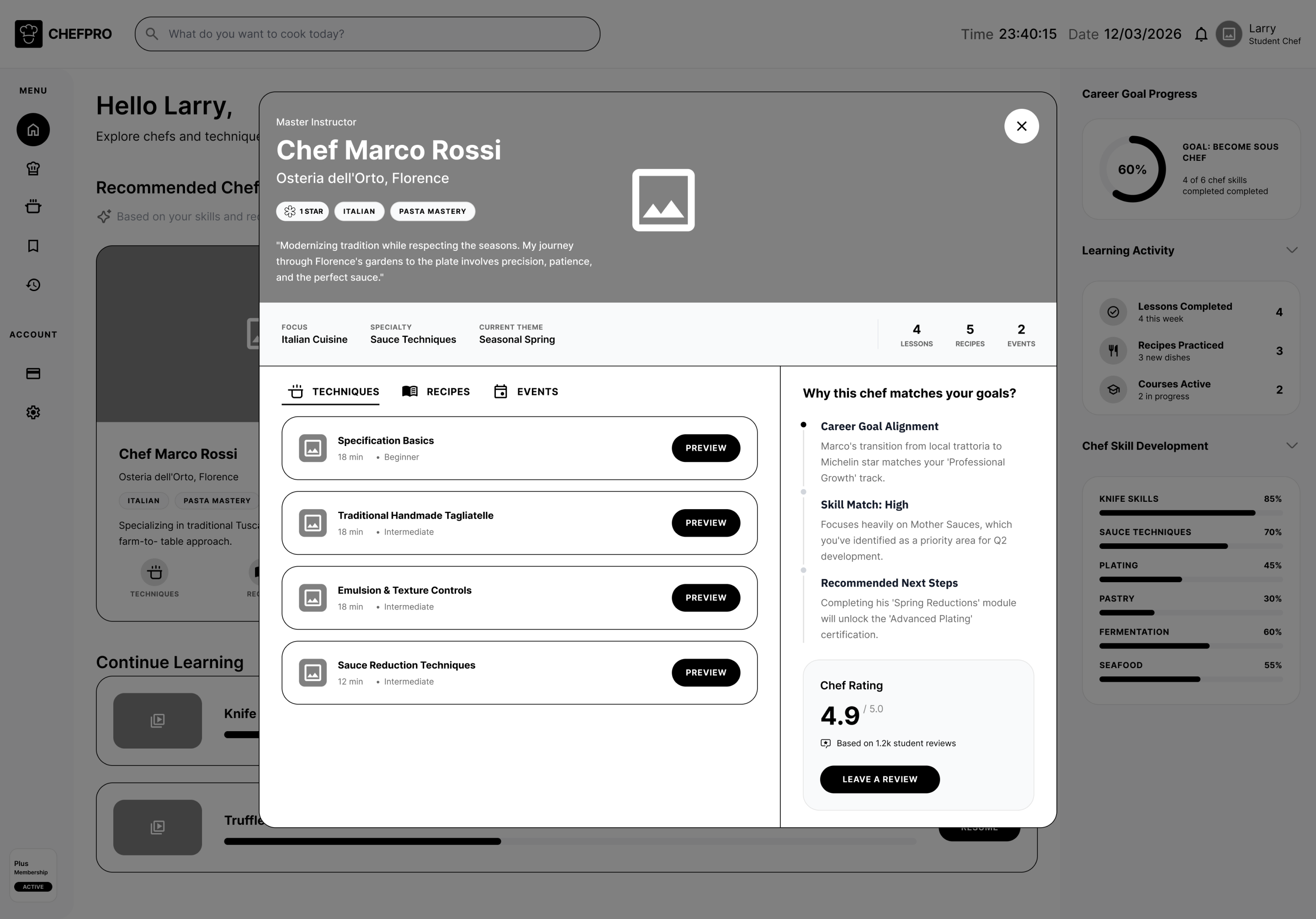Click the Truffle lesson video thumbnail
Viewport: 1316px width, 919px height.
tap(158, 827)
